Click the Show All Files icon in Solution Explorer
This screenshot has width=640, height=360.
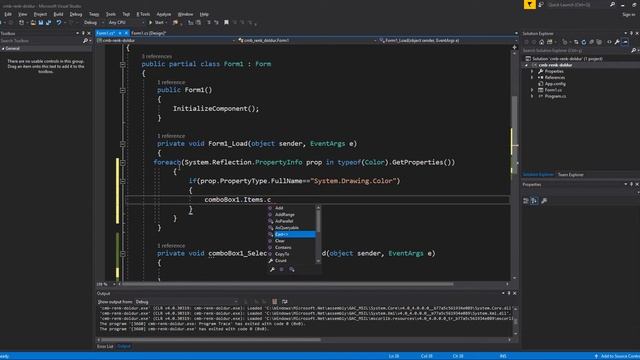[x=599, y=42]
